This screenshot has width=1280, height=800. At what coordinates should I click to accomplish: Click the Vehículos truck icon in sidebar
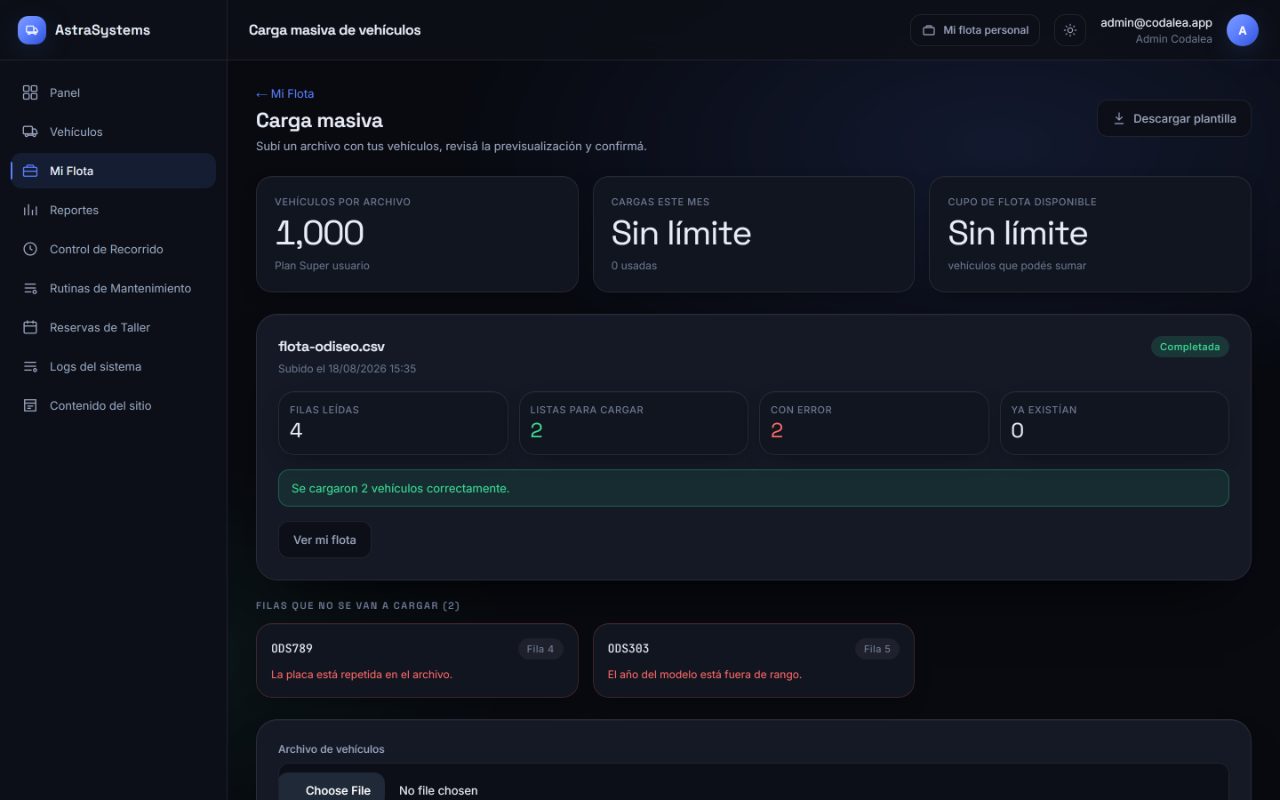30,132
